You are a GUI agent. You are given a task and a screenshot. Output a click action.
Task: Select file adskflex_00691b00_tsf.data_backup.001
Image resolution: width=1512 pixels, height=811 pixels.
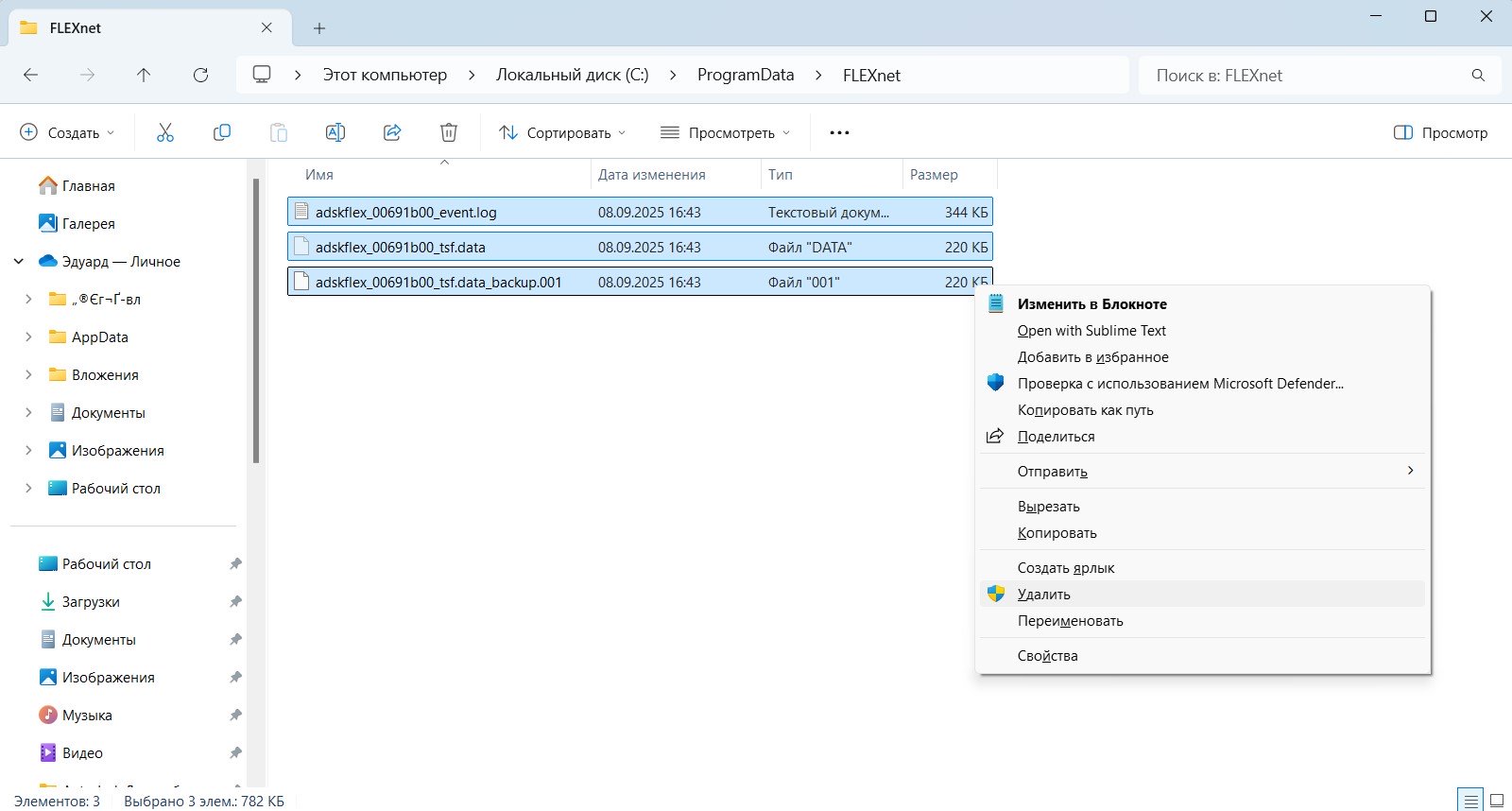[640, 282]
